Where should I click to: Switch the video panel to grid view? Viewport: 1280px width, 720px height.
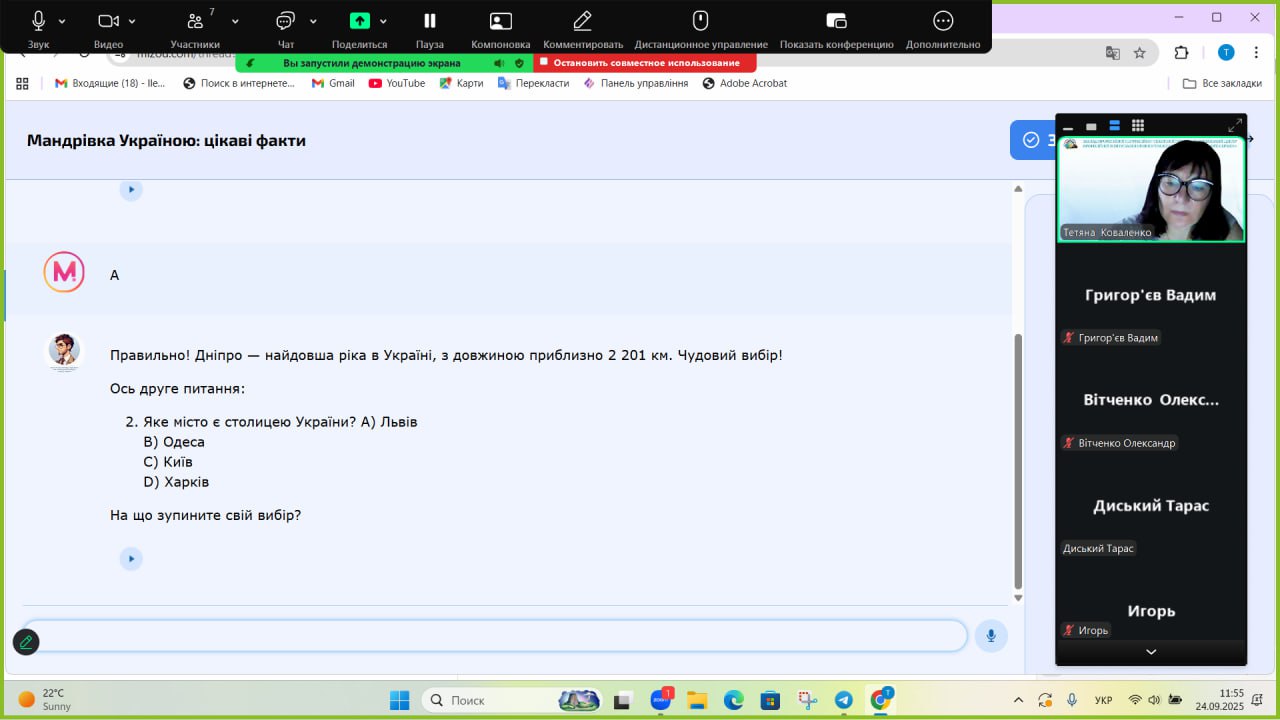pyautogui.click(x=1137, y=126)
